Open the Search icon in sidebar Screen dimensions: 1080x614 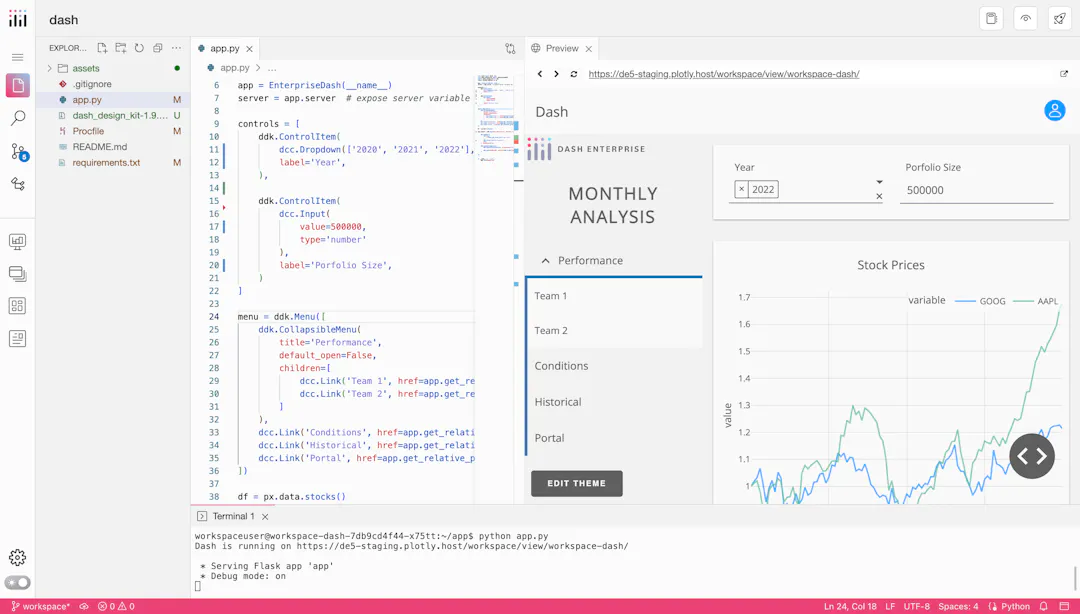pyautogui.click(x=18, y=118)
